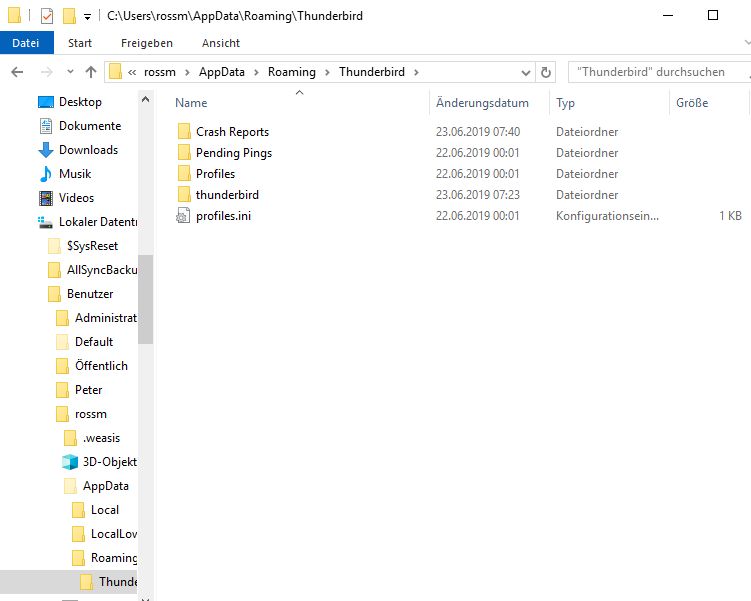Open the Datei menu tab
Image resolution: width=751 pixels, height=601 pixels.
[26, 43]
